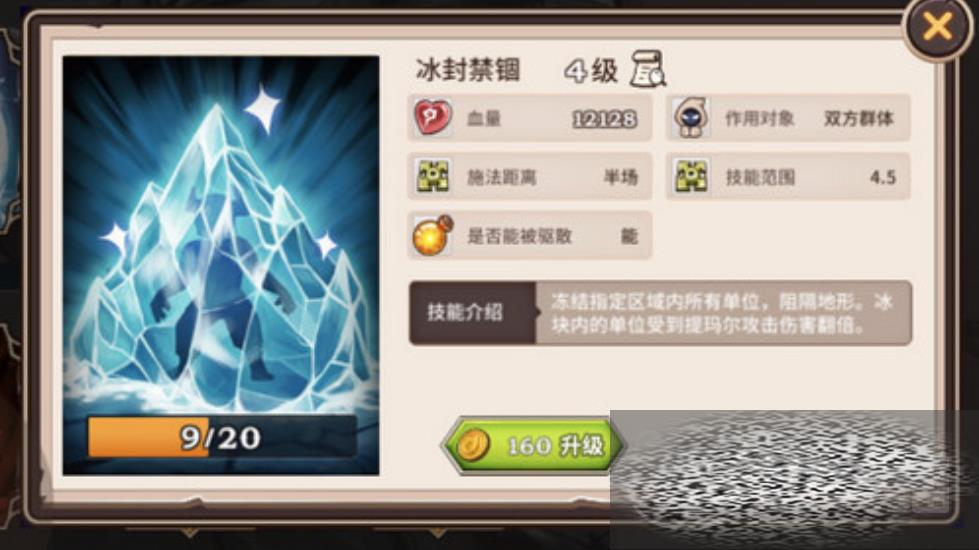Open the scroll detail icon beside 4级
The image size is (979, 550).
tap(647, 69)
